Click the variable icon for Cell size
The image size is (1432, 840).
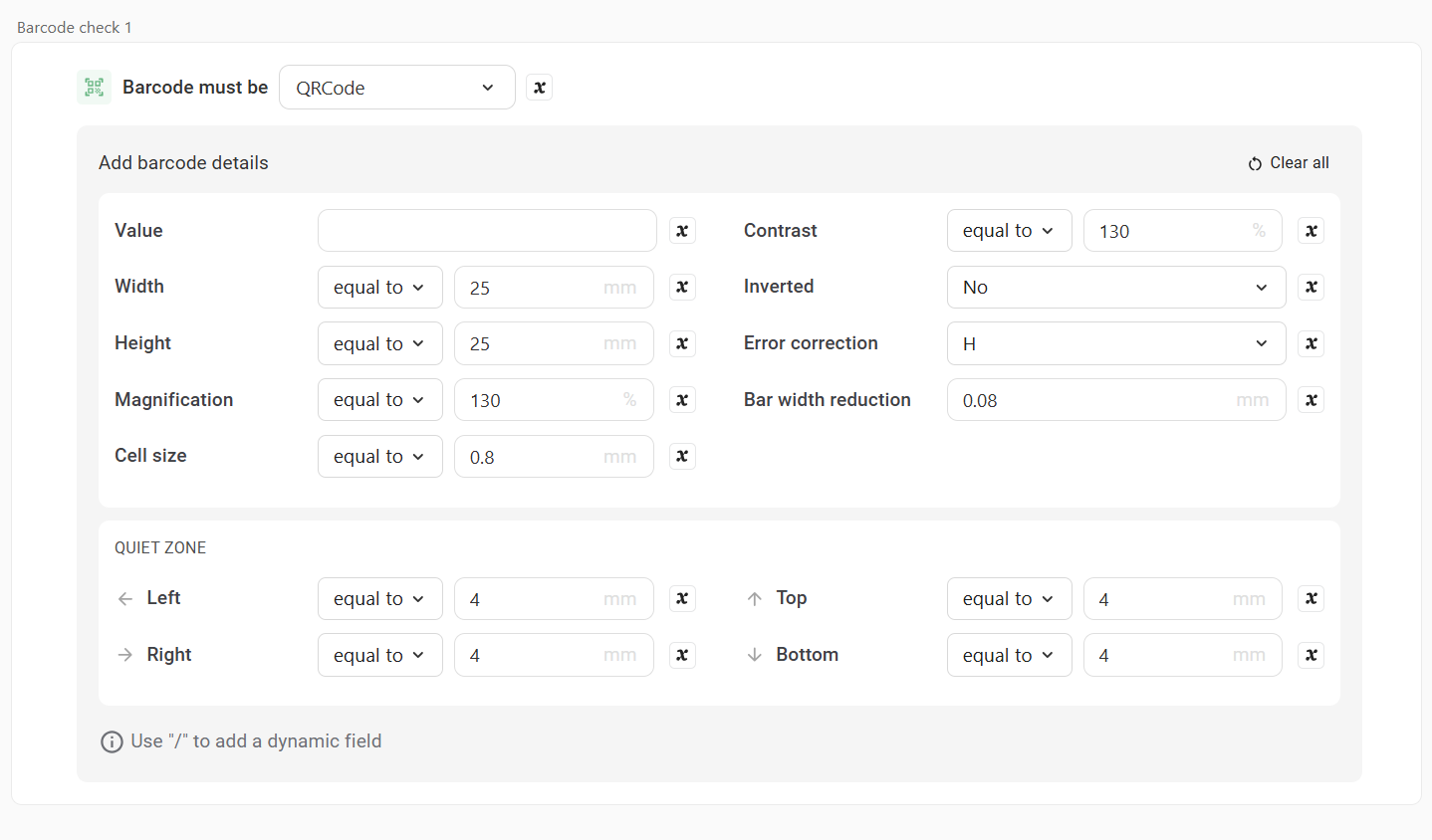tap(682, 457)
